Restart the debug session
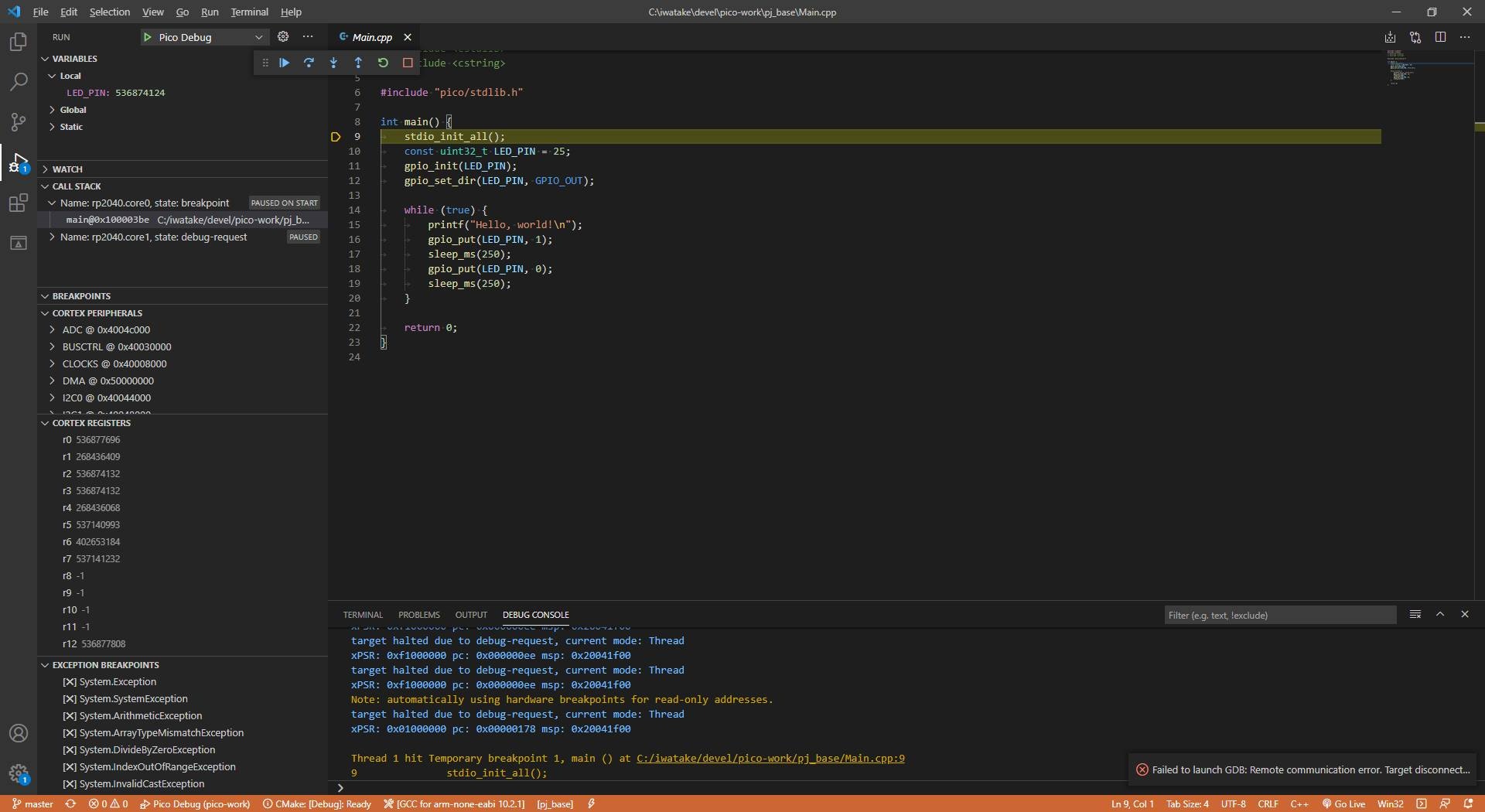Image resolution: width=1485 pixels, height=812 pixels. [x=384, y=63]
